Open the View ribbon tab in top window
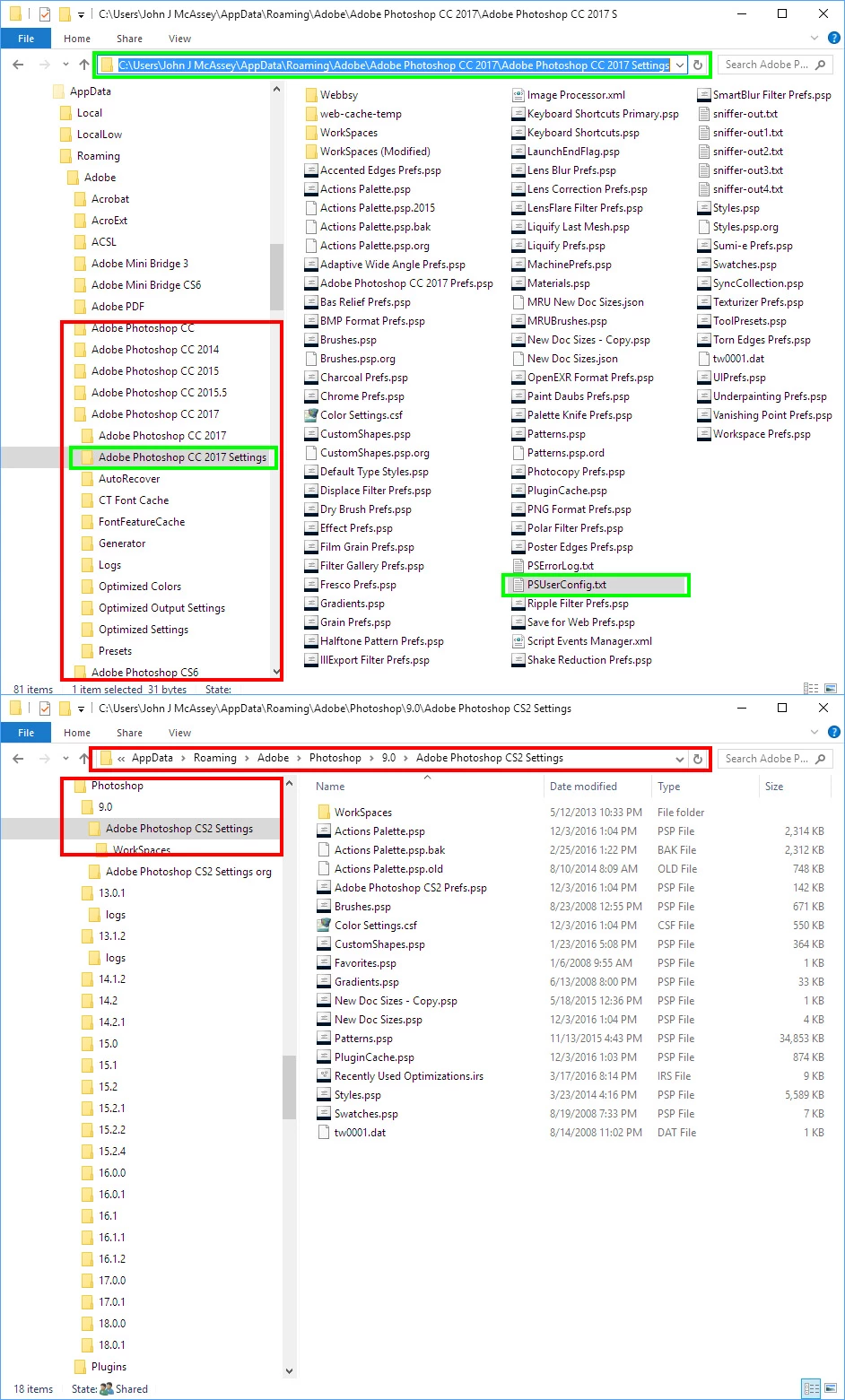 tap(179, 39)
